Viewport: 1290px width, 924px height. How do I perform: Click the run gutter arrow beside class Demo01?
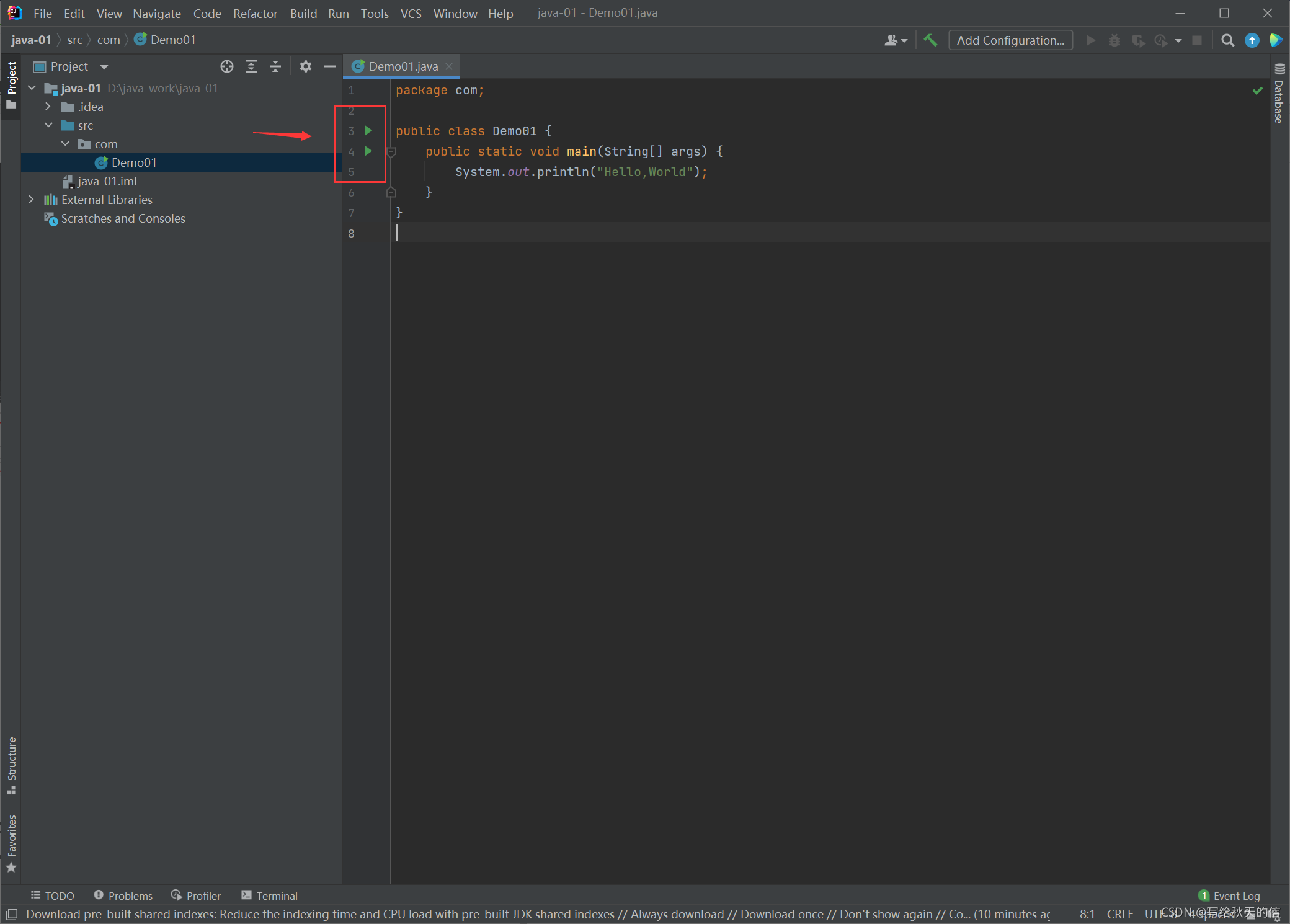368,130
